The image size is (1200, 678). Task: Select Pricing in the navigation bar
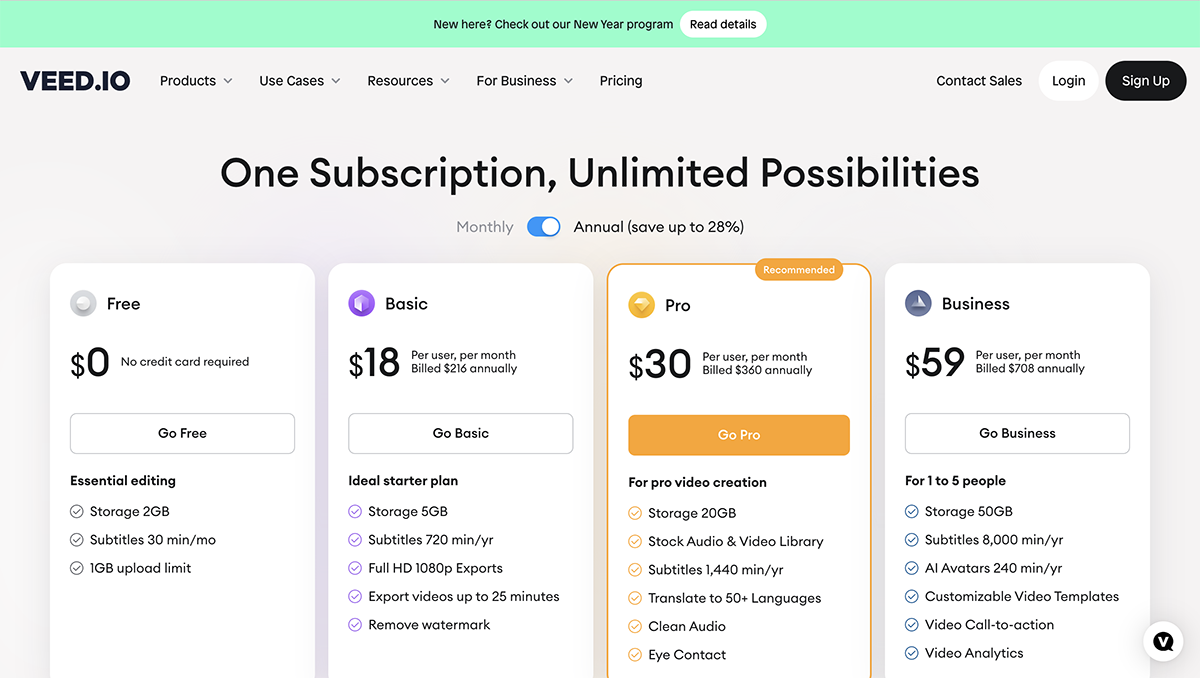pos(620,80)
